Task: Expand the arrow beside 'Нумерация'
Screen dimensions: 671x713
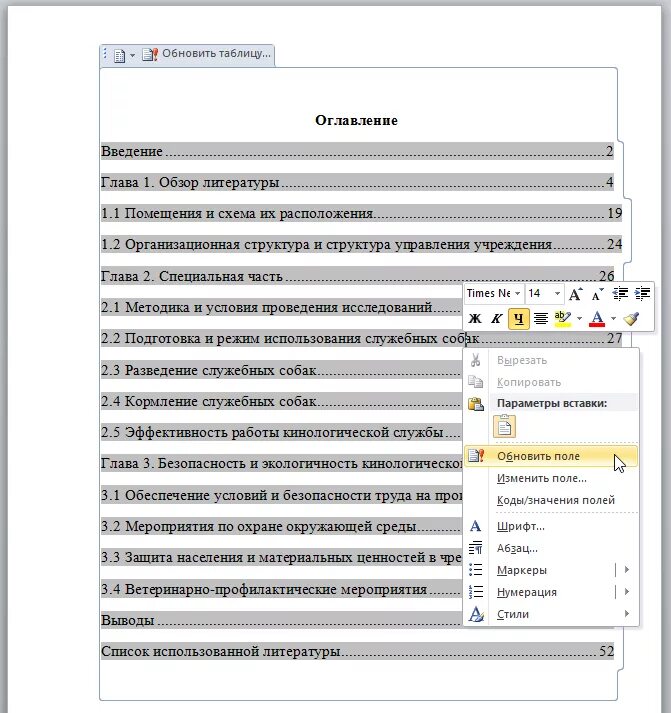Action: click(627, 592)
